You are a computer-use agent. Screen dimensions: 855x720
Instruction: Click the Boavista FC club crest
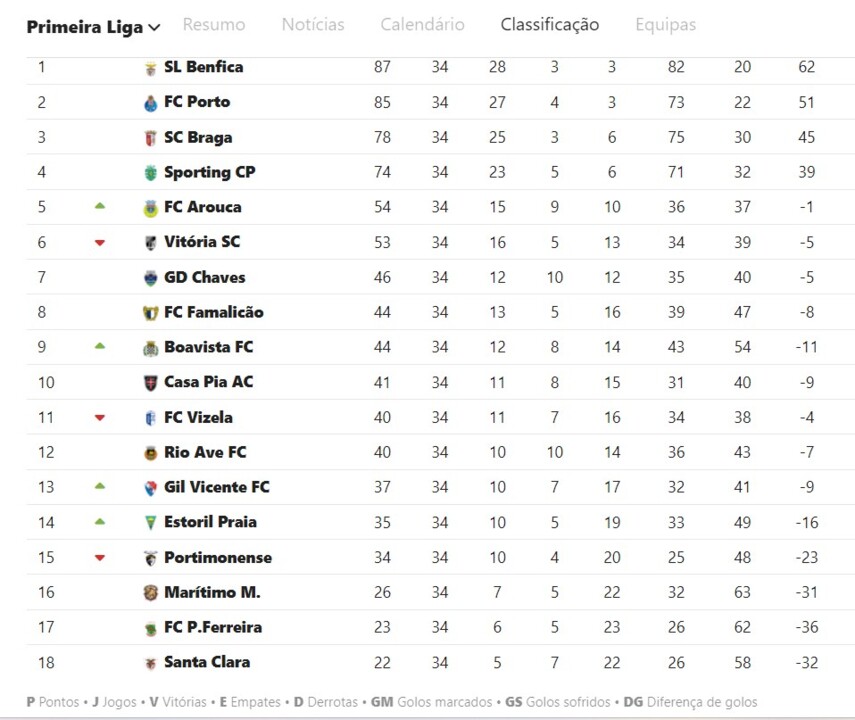coord(151,348)
